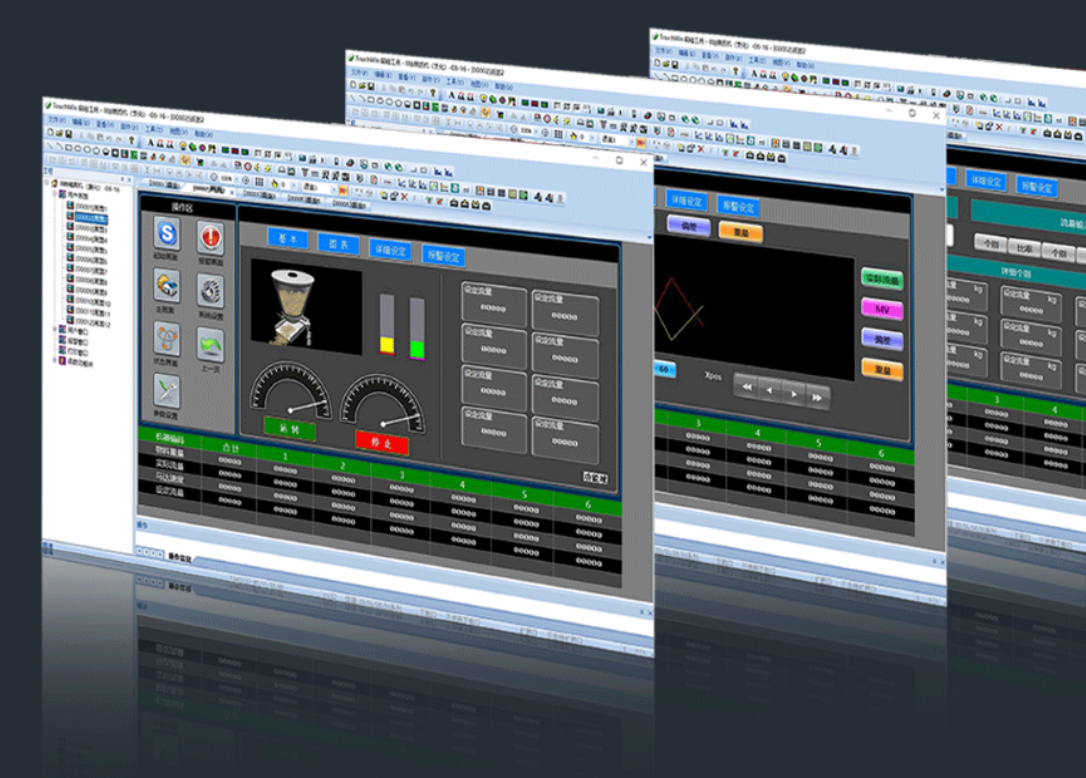Viewport: 1086px width, 778px height.
Task: Click orange button above chart in middle window
Action: tap(740, 232)
